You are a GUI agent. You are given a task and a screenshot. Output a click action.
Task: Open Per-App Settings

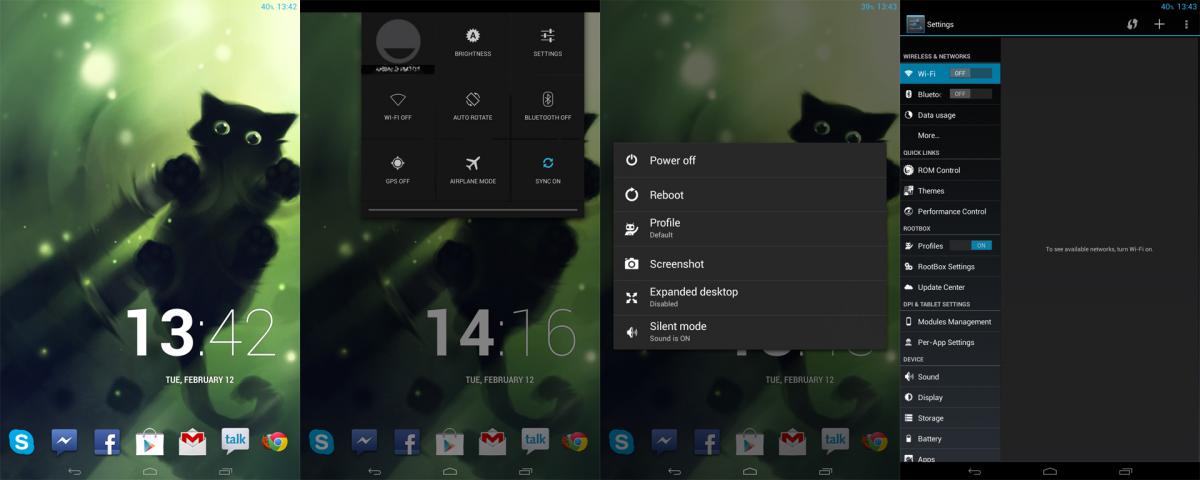pos(950,342)
